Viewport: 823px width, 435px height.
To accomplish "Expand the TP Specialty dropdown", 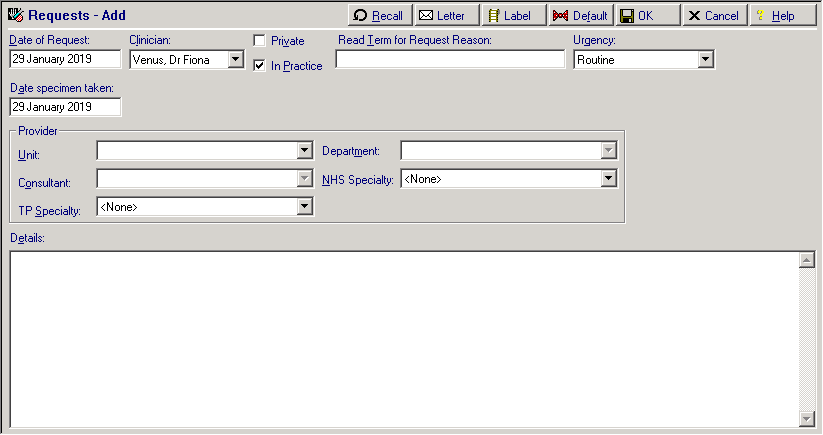I will pyautogui.click(x=305, y=207).
